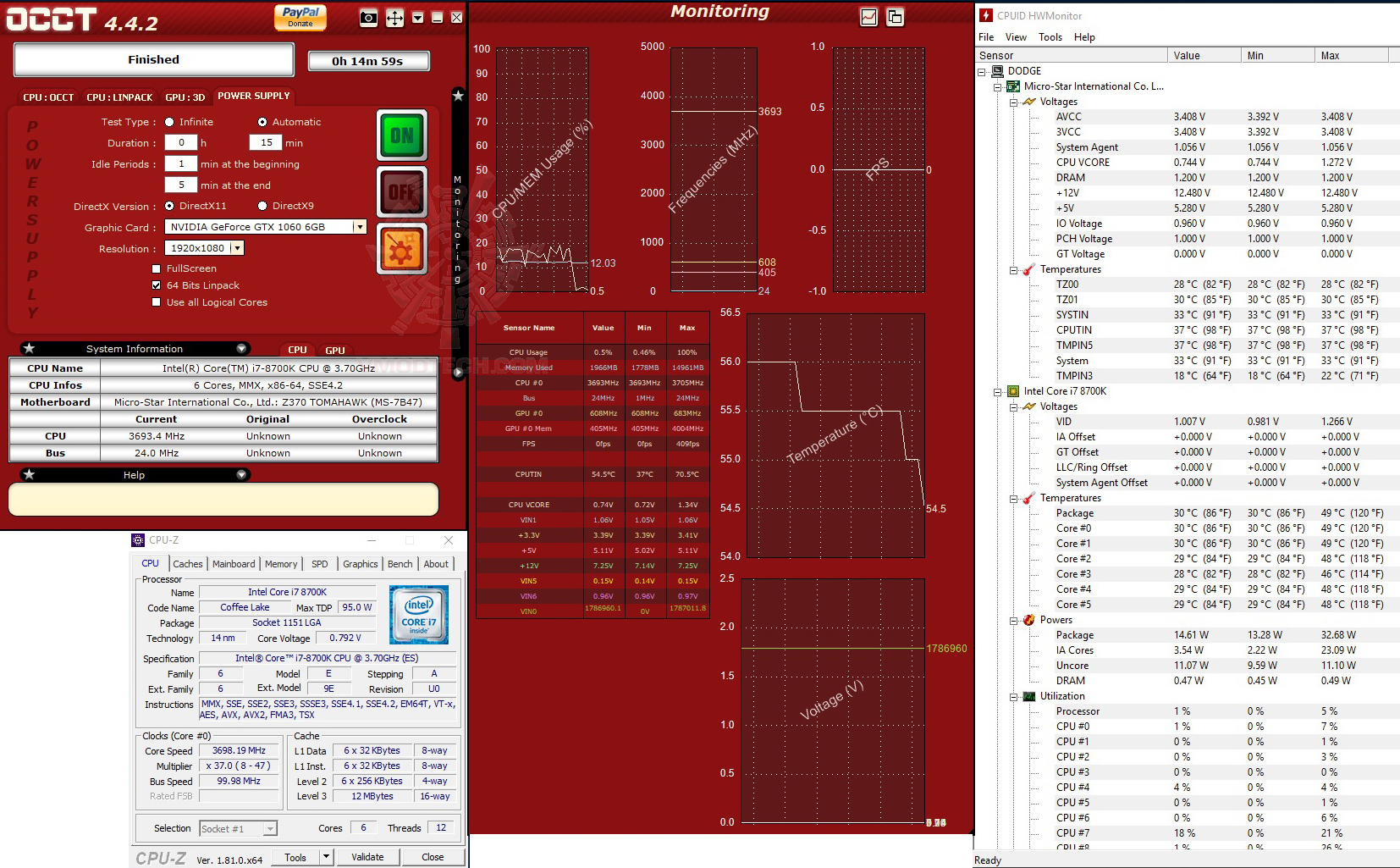The width and height of the screenshot is (1400, 868).
Task: Collapse the Utilization section in HWMonitor
Action: [1014, 697]
